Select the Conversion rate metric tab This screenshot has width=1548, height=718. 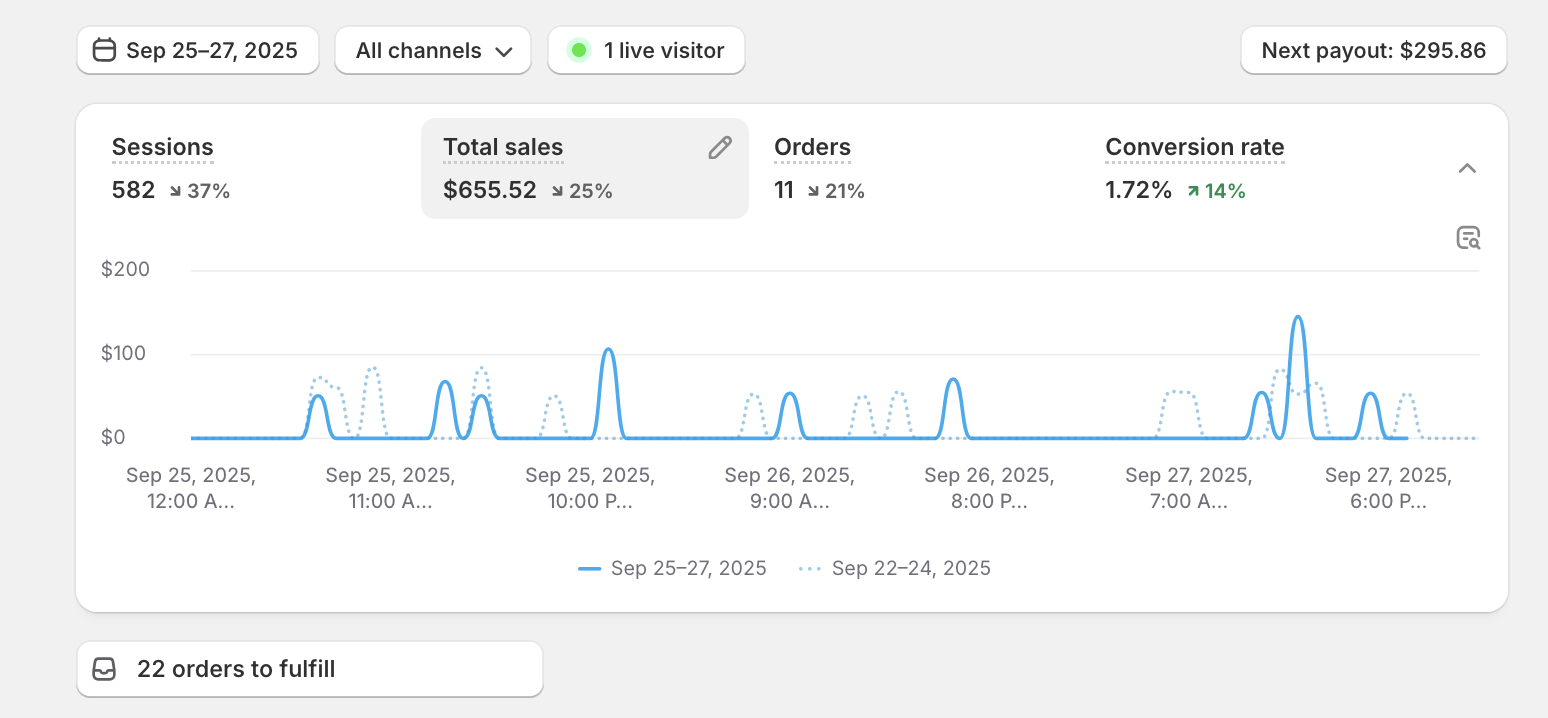click(x=1194, y=147)
